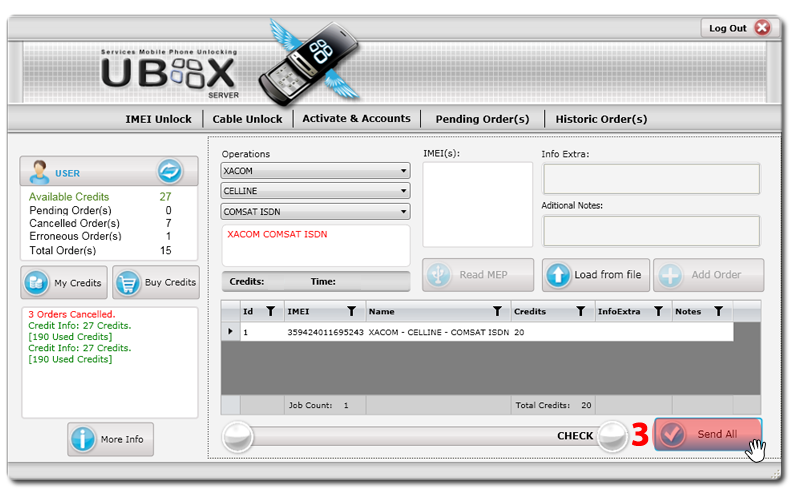Click the My Credits coins icon
Viewport: 798px width, 498px height.
click(36, 282)
